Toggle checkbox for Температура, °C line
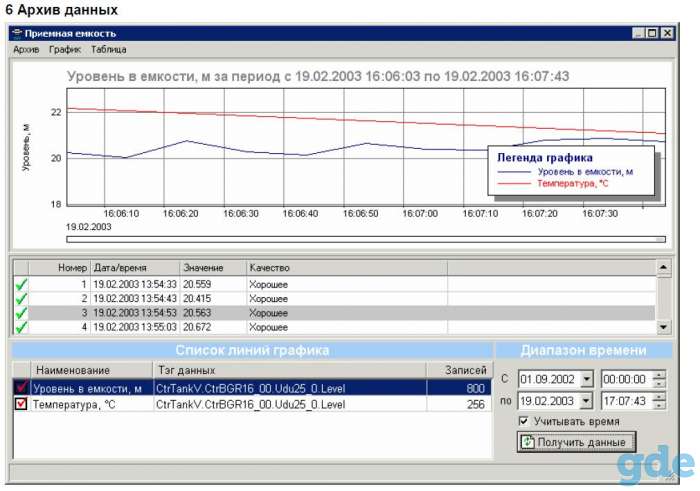The image size is (700, 491). (x=21, y=404)
